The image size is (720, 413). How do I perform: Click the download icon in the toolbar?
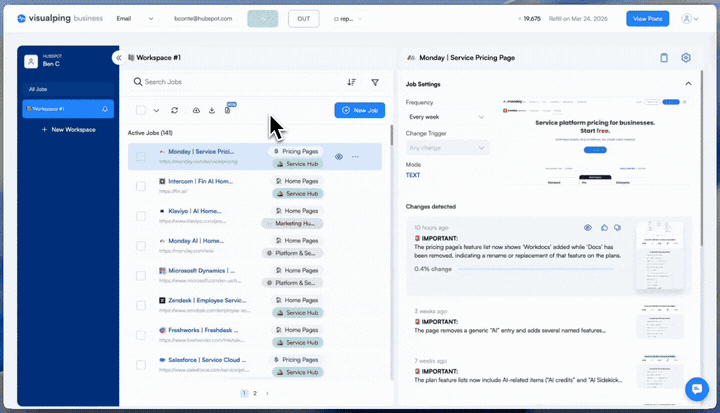[x=212, y=110]
